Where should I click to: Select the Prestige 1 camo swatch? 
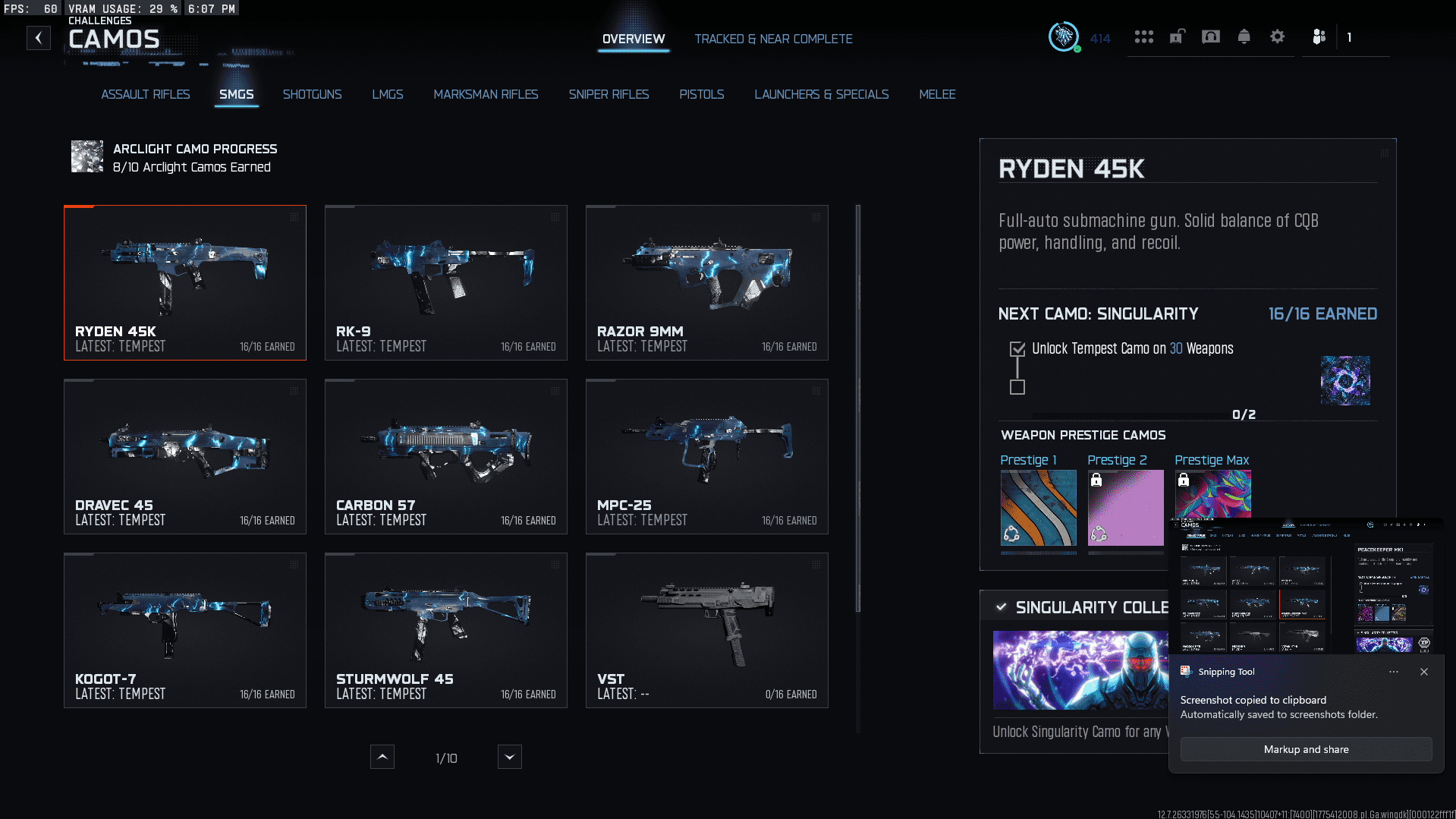(1038, 508)
